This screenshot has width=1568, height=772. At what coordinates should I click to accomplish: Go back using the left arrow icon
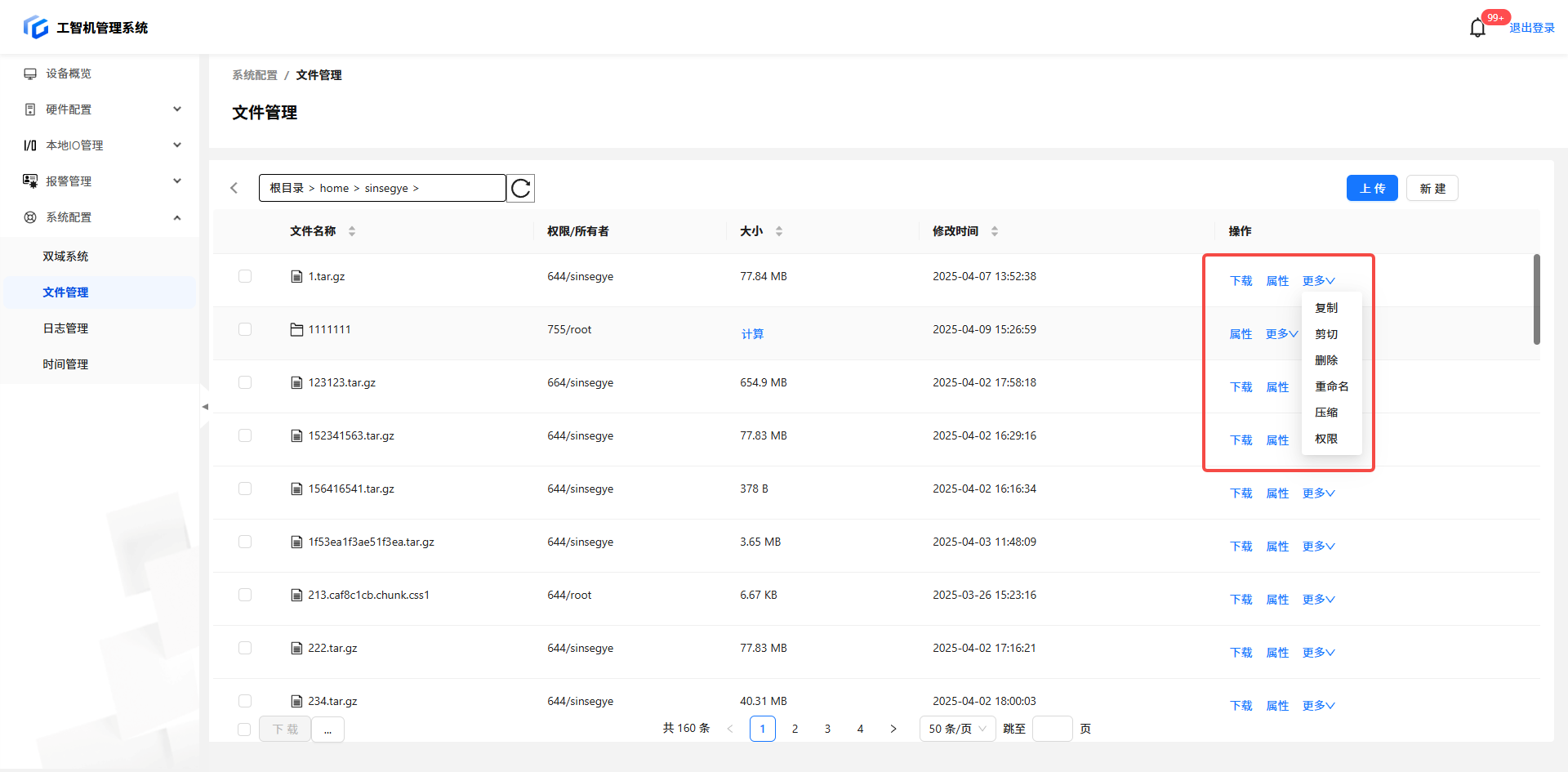tap(234, 189)
